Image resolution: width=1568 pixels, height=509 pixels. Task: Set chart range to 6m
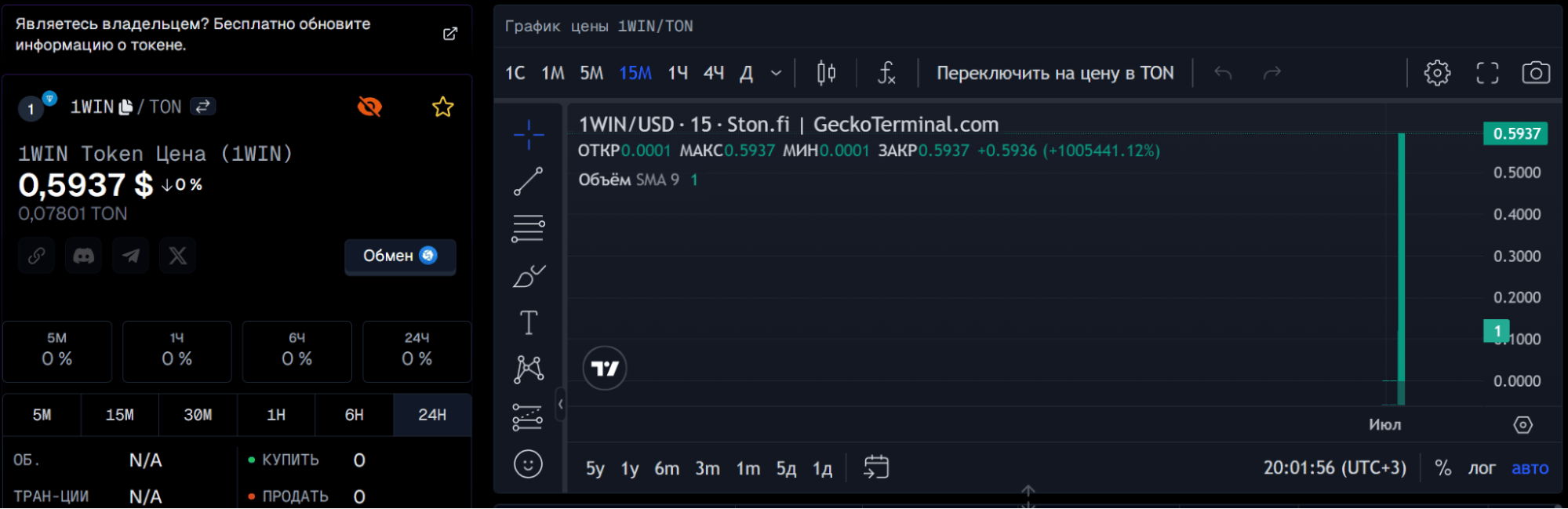tap(667, 468)
